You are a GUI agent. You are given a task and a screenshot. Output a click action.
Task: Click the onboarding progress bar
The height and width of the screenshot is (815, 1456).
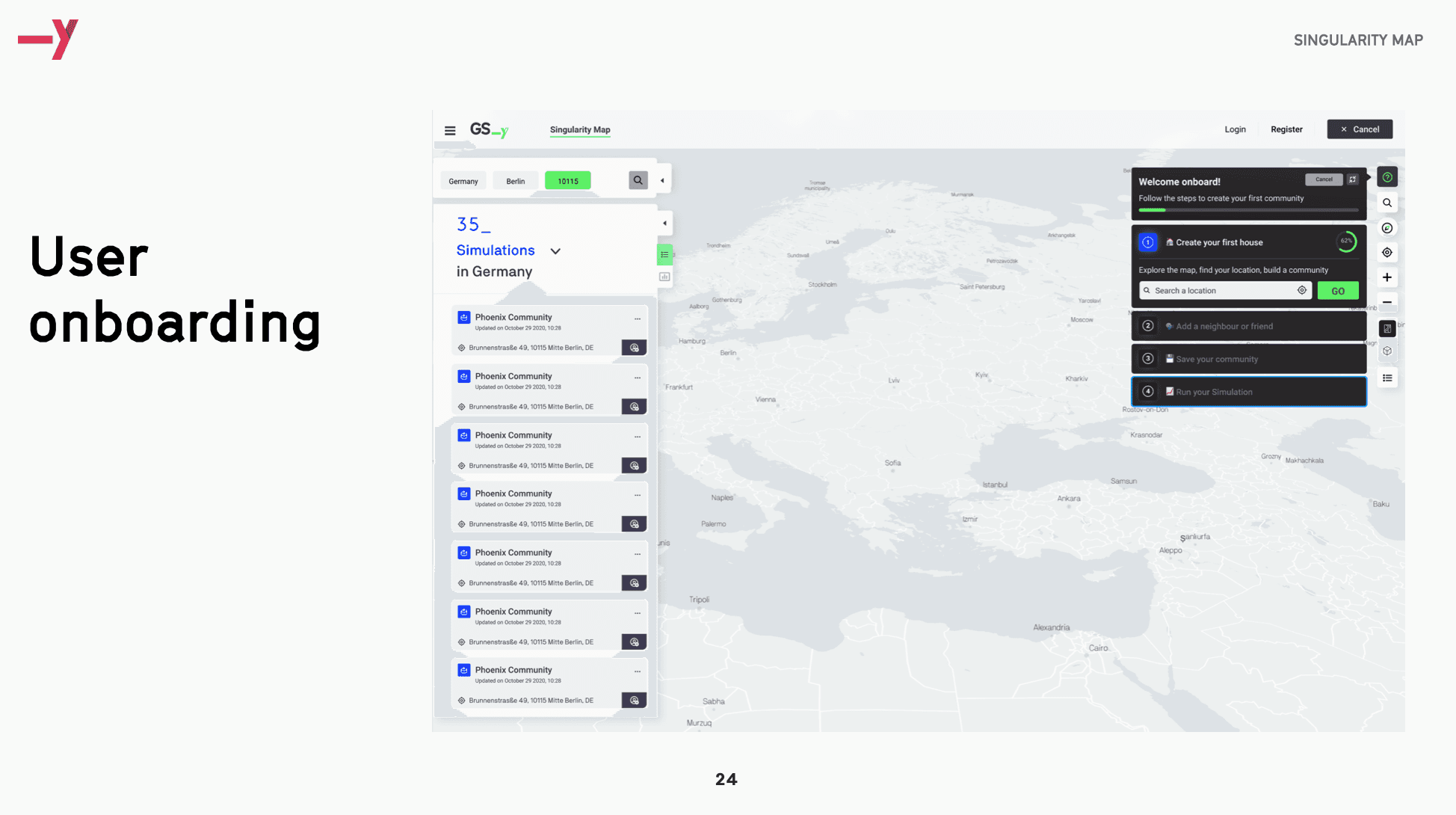(1248, 210)
